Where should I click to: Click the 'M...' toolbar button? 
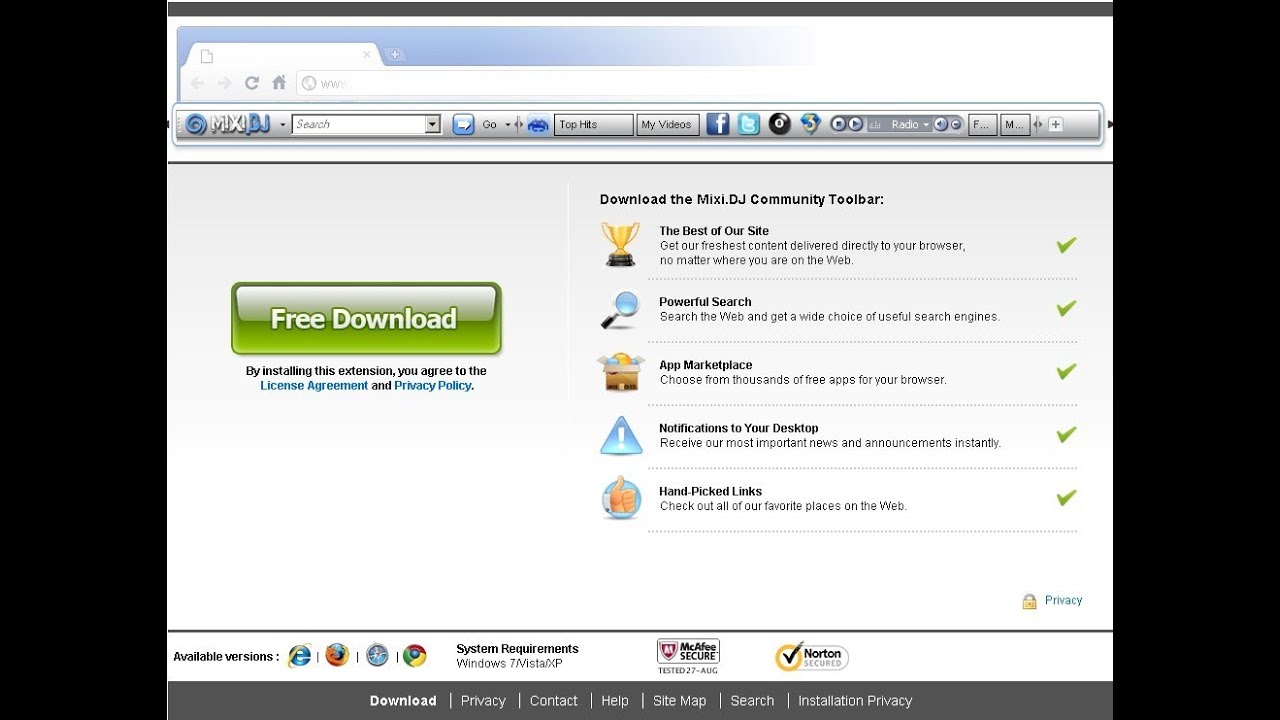click(1014, 124)
